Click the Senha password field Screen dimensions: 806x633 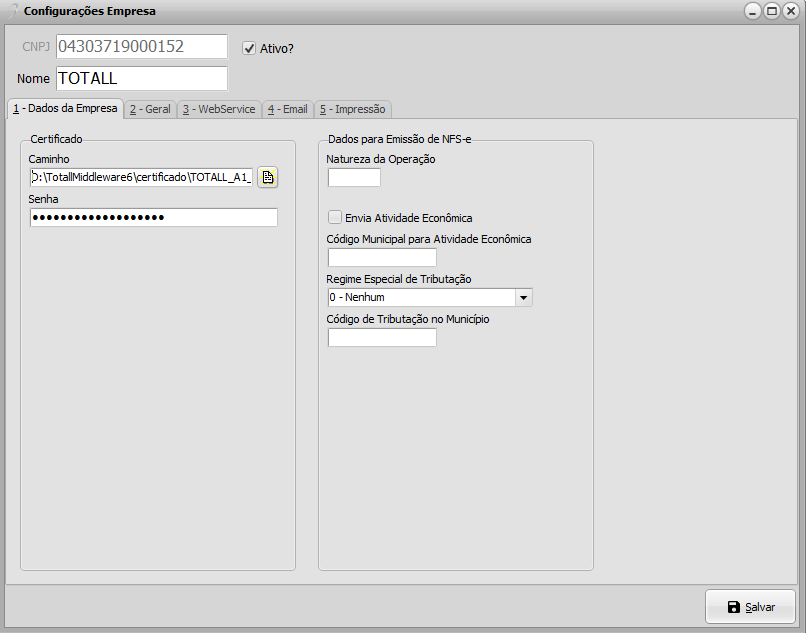[153, 218]
